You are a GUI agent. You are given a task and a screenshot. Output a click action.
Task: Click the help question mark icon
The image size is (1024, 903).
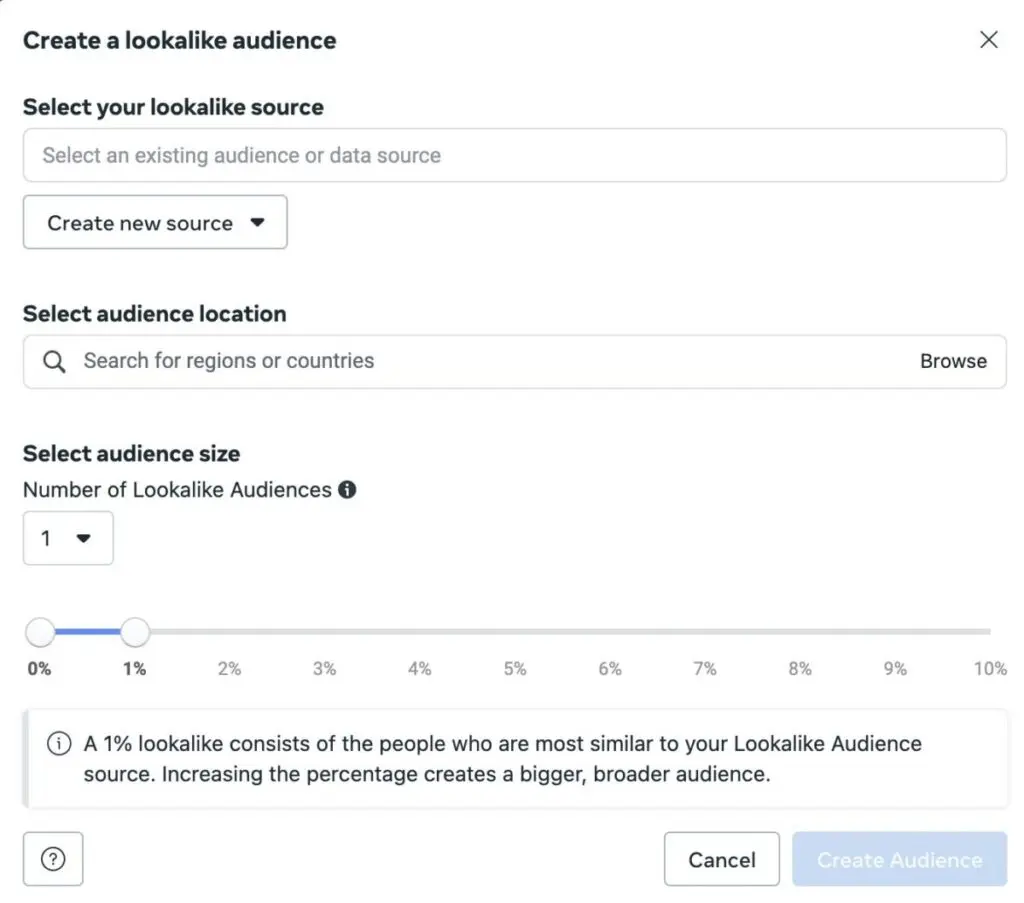pos(53,859)
